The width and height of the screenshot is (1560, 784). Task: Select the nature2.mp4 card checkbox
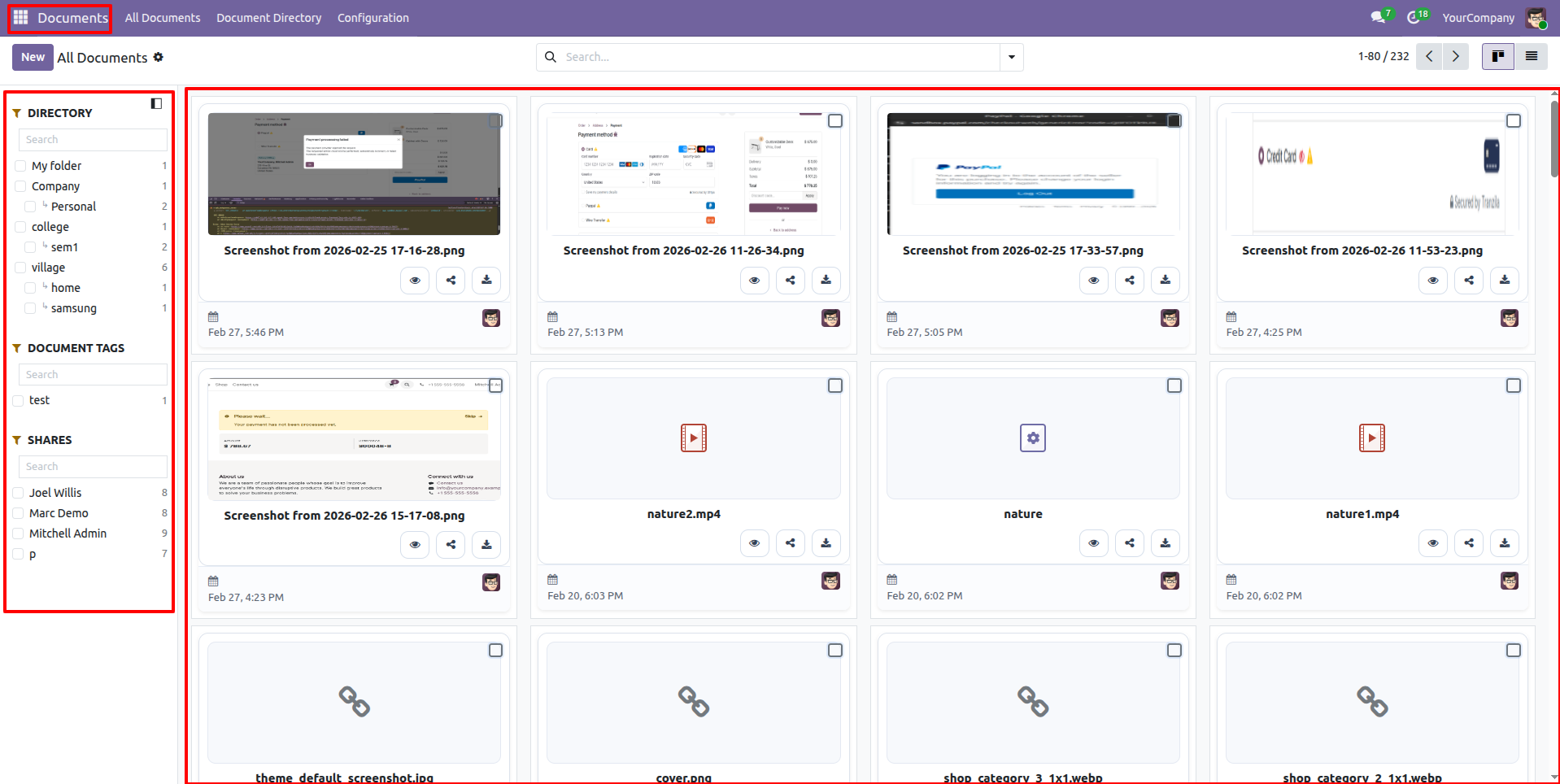coord(834,385)
